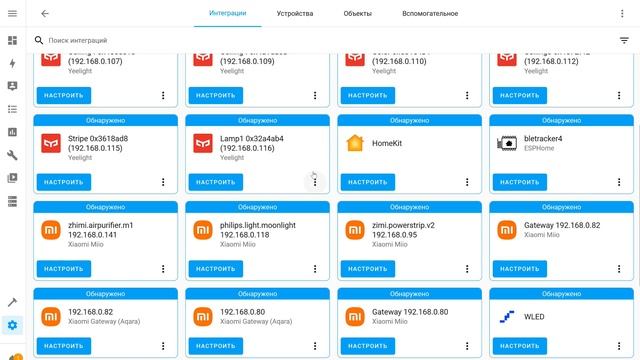Switch to the Вспомогательное tab
640x360 pixels.
[x=430, y=13]
